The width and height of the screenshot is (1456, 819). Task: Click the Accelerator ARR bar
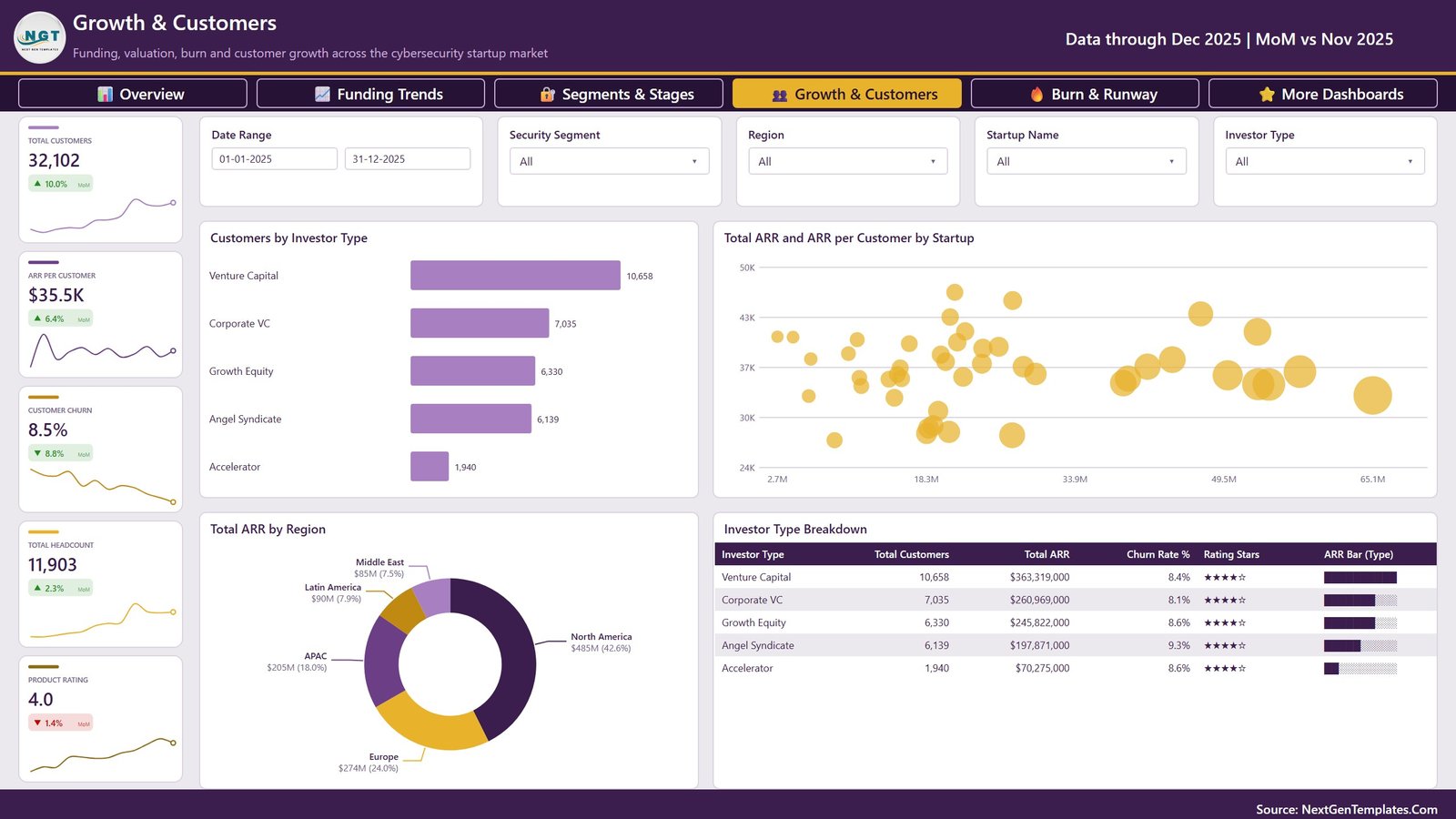1360,668
